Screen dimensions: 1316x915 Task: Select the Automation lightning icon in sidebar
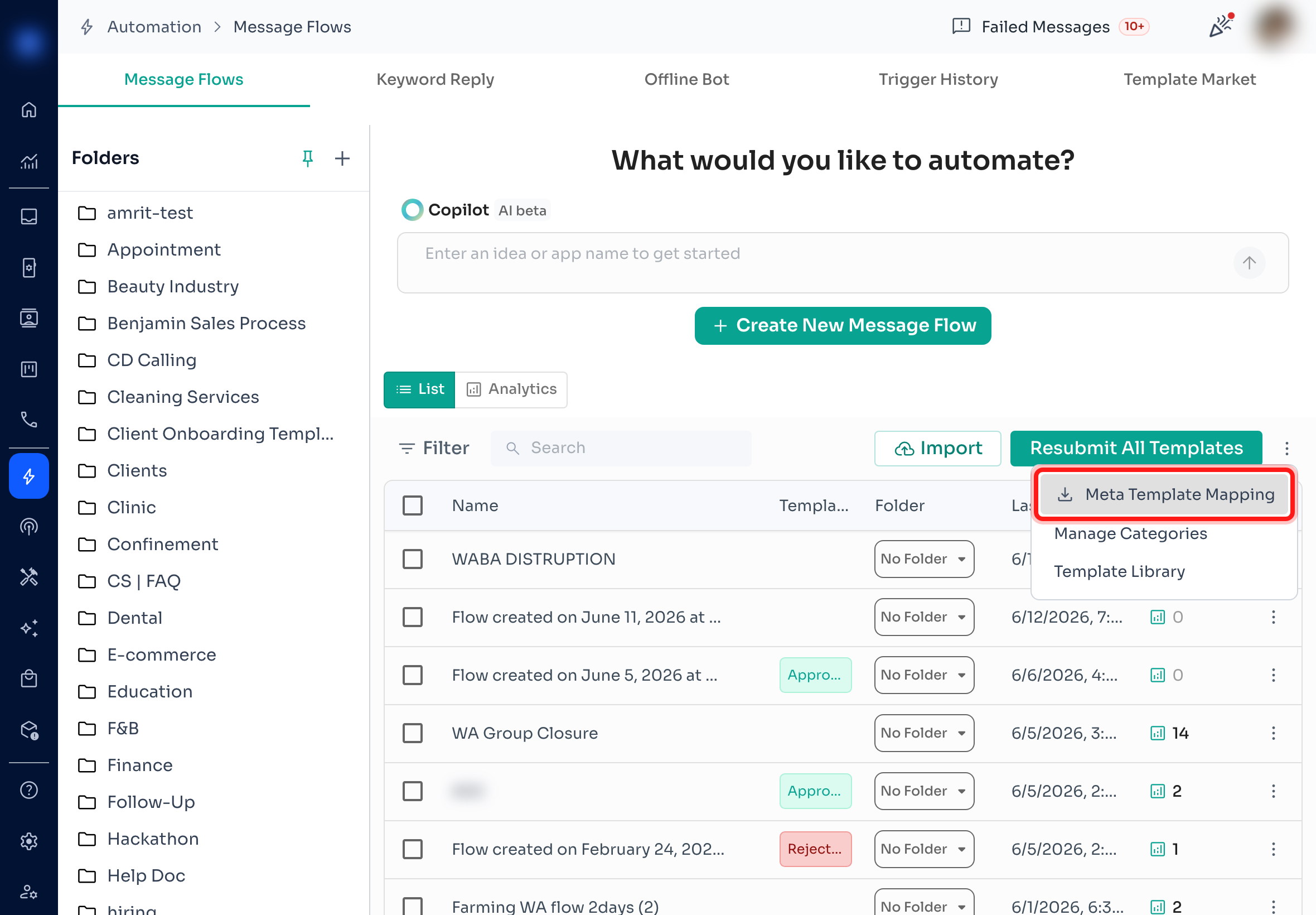click(28, 476)
